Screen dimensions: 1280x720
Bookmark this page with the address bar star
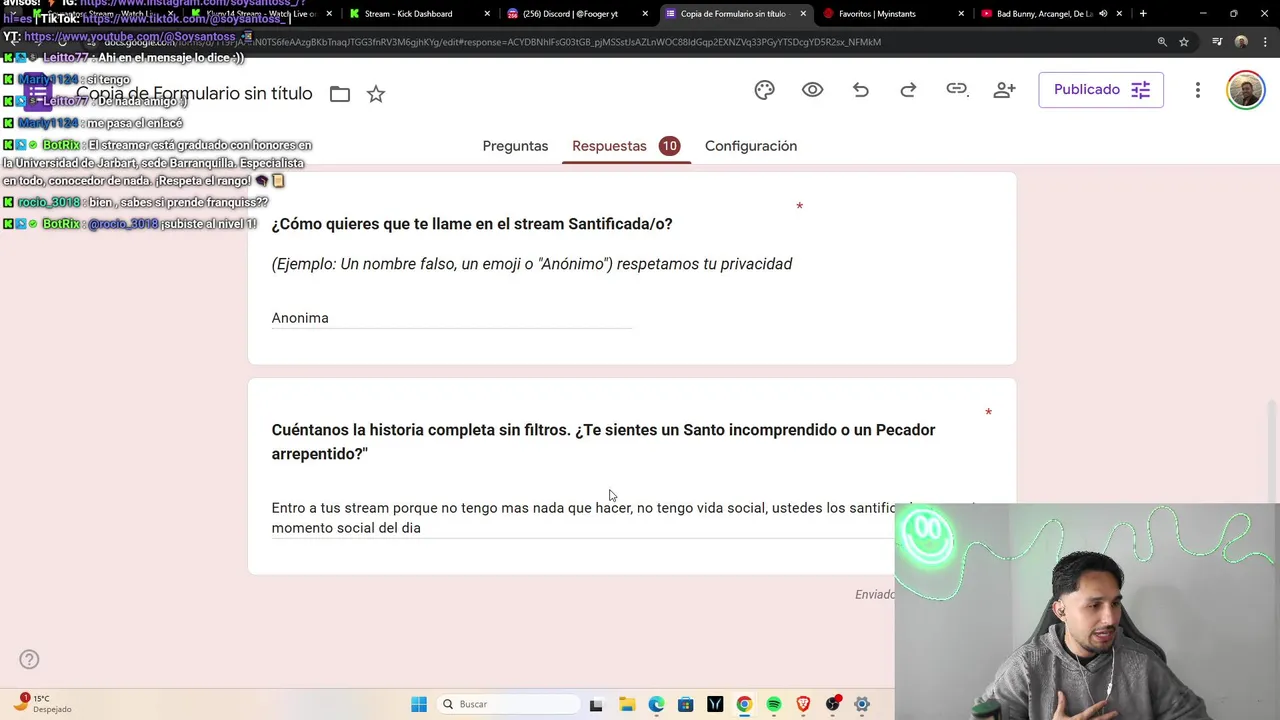tap(1184, 42)
